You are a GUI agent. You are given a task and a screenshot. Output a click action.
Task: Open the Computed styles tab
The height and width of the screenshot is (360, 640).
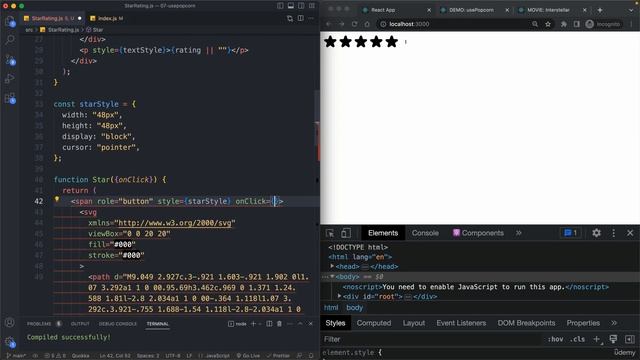tap(373, 323)
